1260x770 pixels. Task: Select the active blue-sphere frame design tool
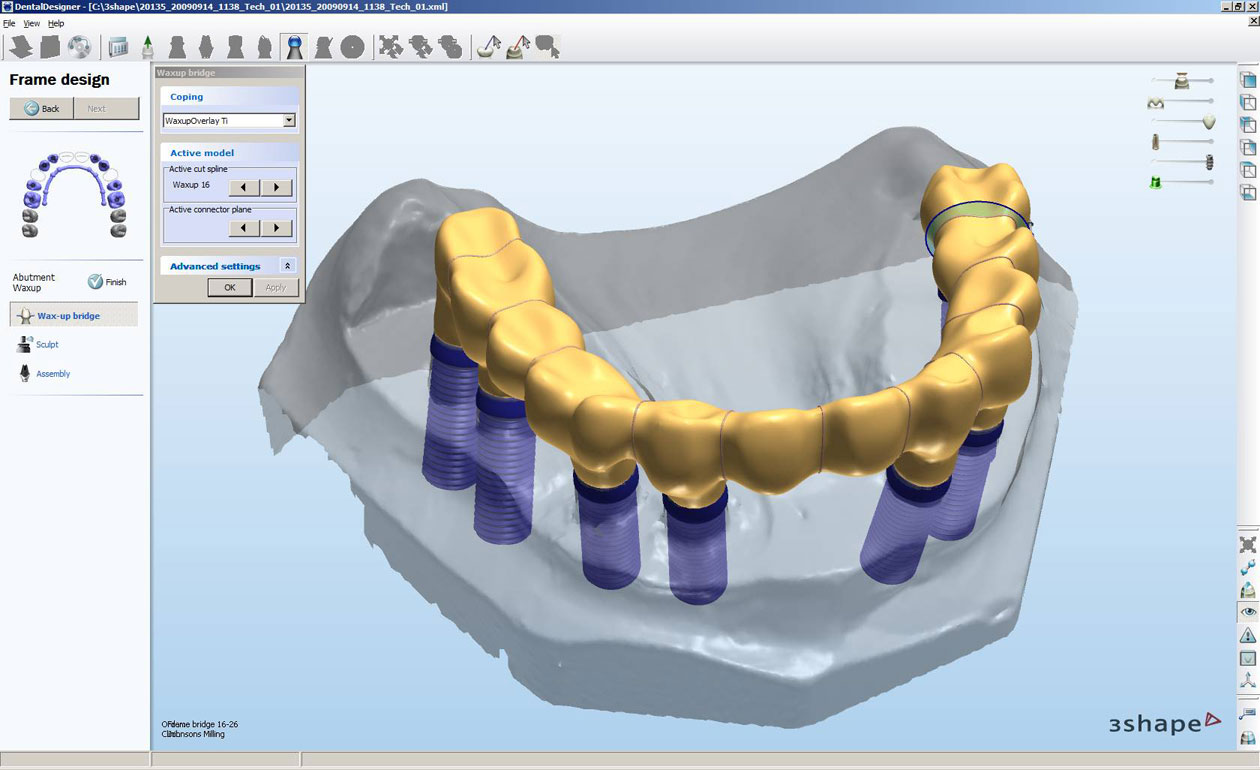pos(294,47)
